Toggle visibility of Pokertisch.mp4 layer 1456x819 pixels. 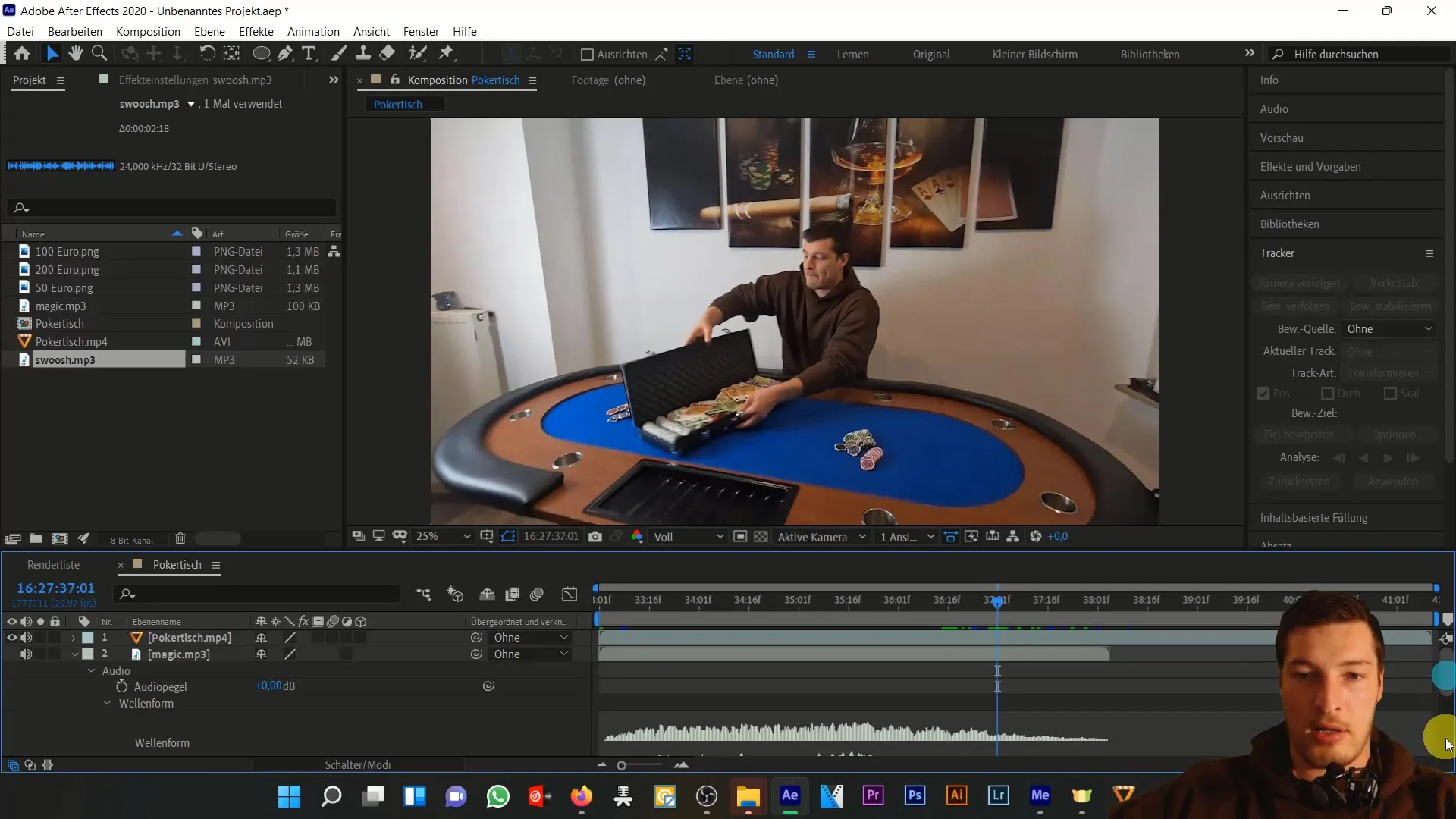click(11, 637)
